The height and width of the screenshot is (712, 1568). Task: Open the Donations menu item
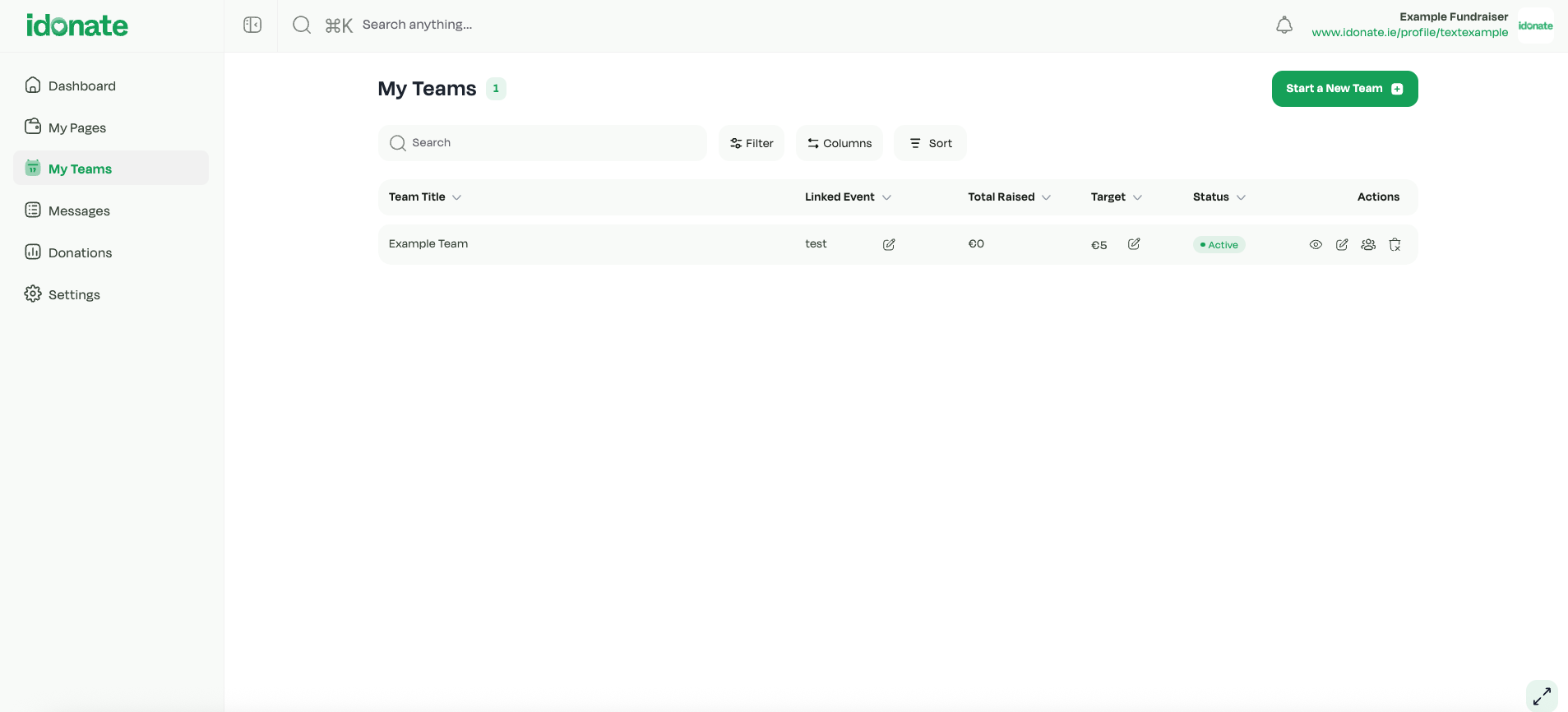click(x=80, y=252)
